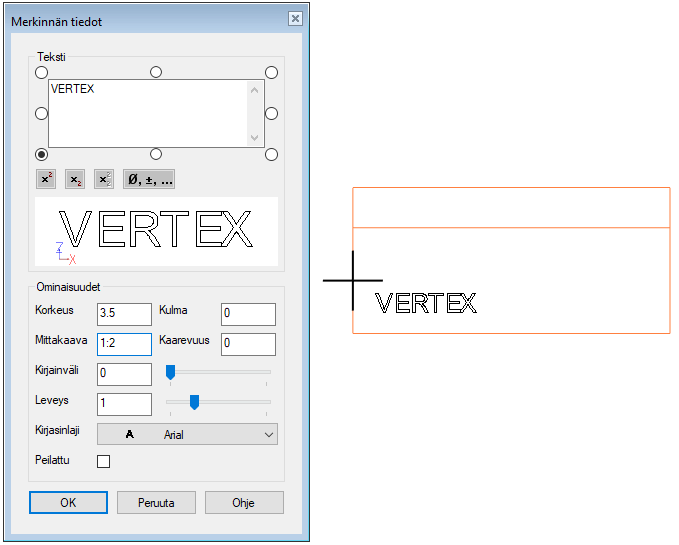Click the Peruuta cancel button
Viewport: 679px width, 545px height.
(x=156, y=503)
